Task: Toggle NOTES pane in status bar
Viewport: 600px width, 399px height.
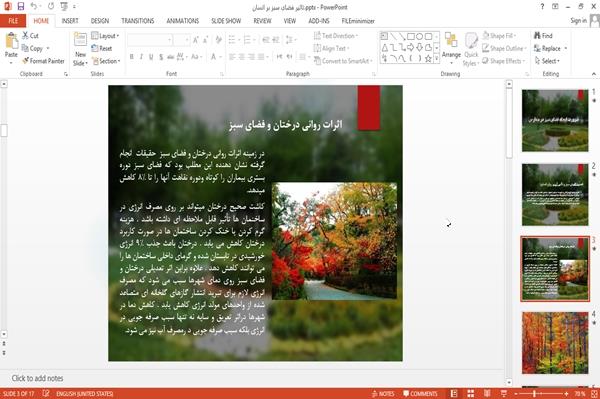Action: pos(383,394)
